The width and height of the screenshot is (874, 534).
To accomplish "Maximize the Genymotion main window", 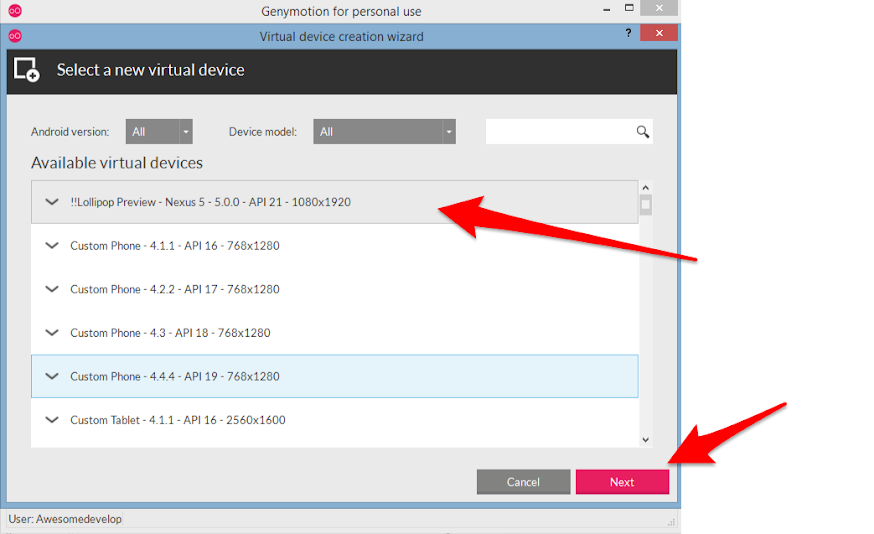I will click(629, 8).
